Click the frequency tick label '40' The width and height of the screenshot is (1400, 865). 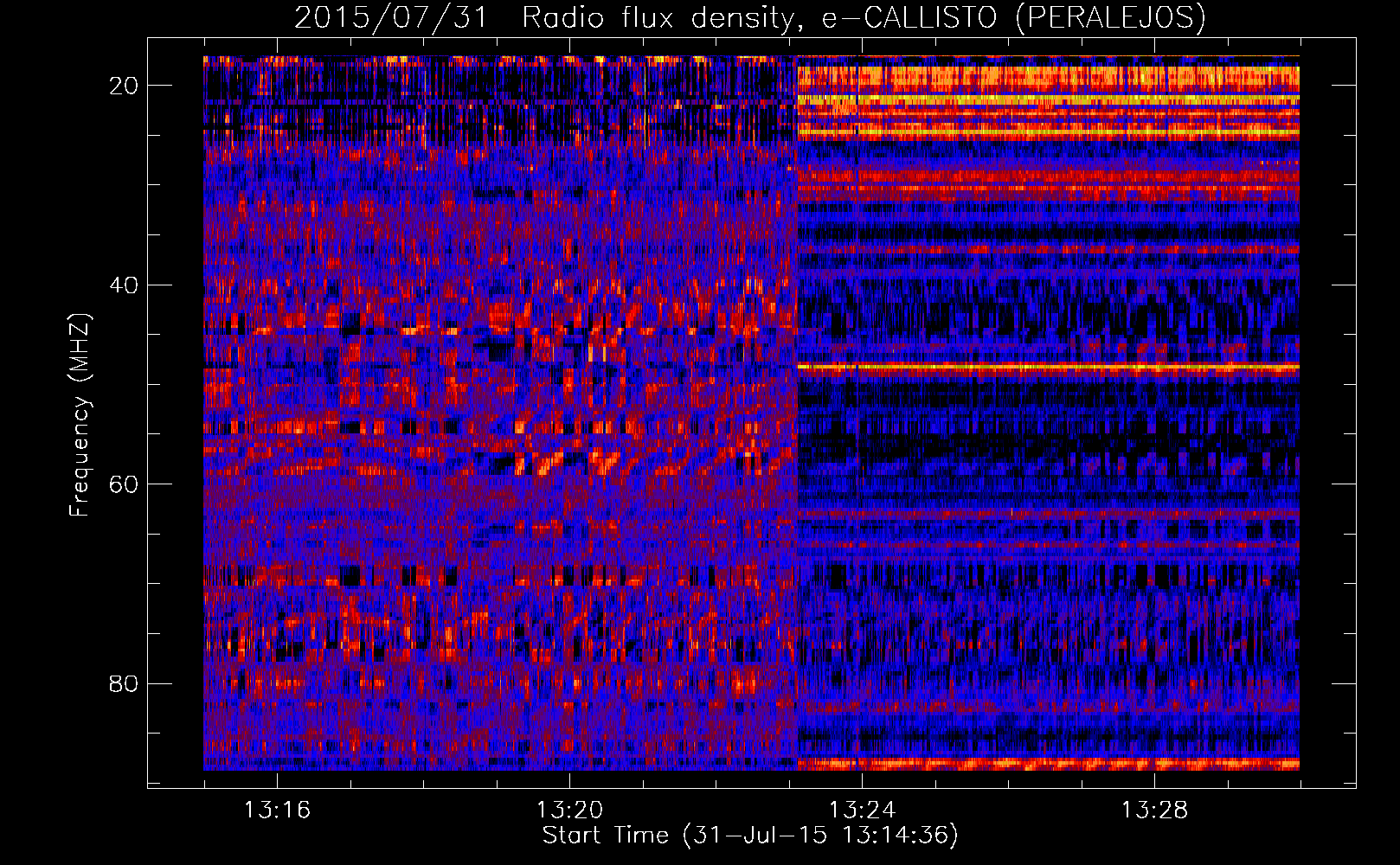click(x=124, y=285)
